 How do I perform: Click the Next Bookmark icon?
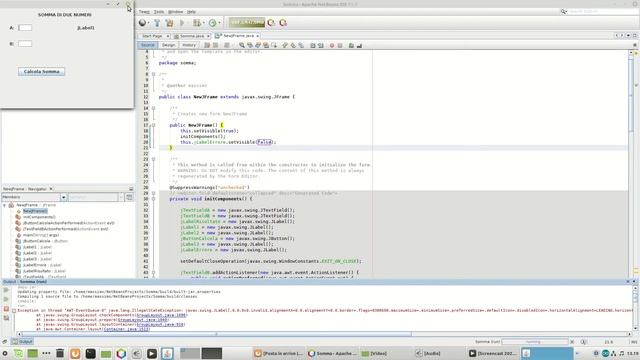point(293,45)
